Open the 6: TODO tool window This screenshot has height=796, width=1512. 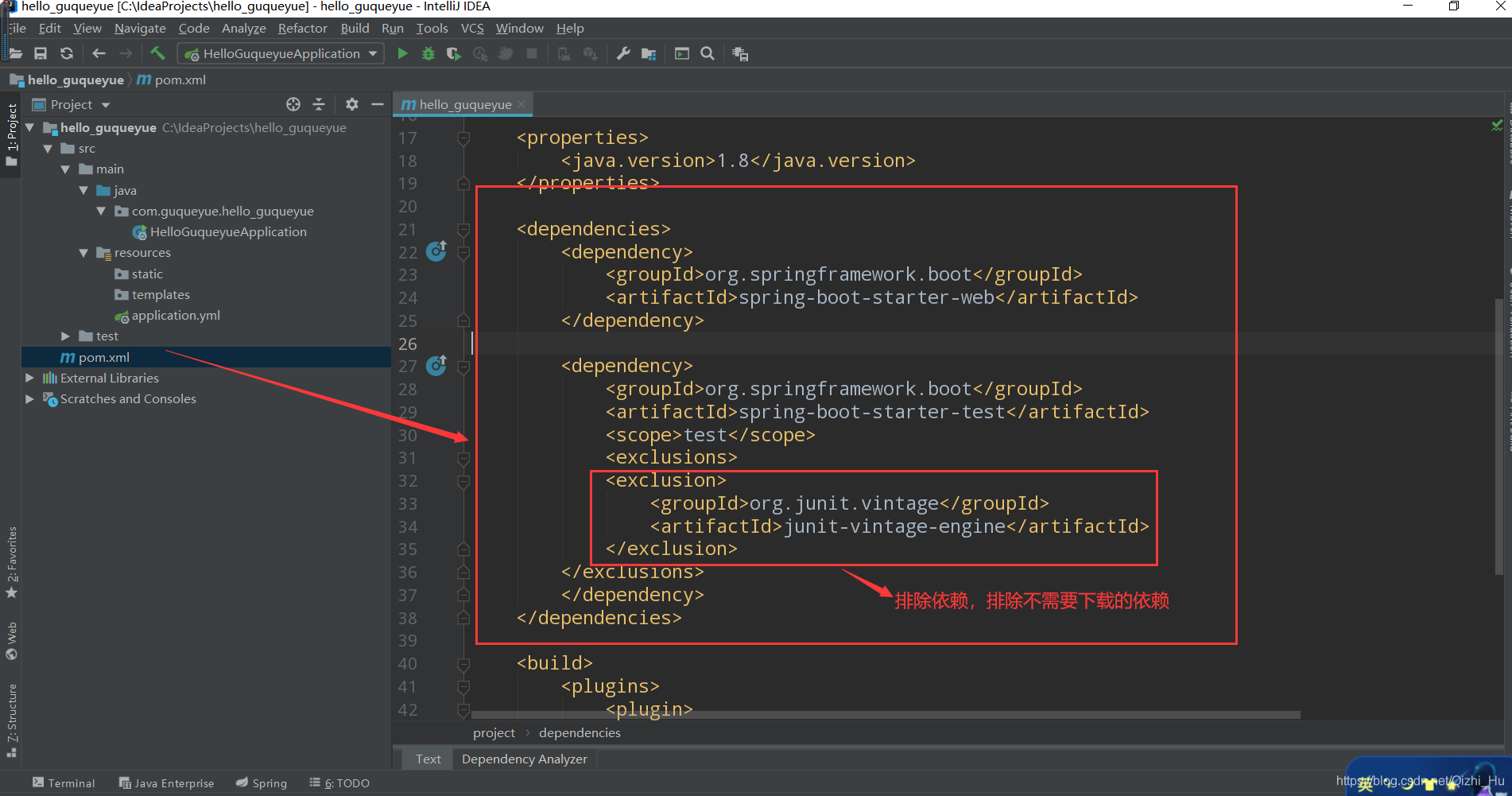pyautogui.click(x=339, y=783)
